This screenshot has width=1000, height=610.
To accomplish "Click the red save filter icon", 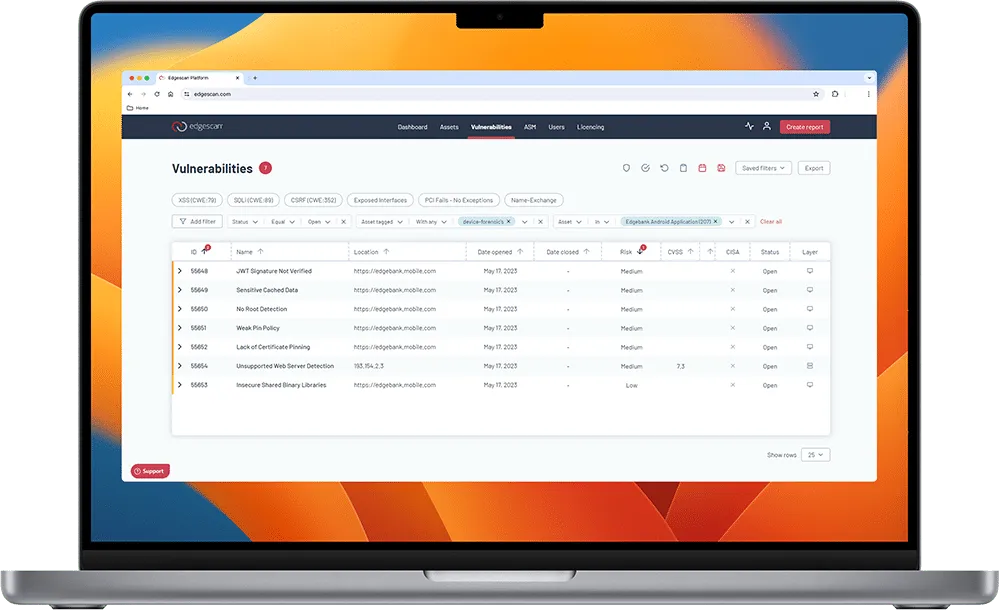I will pos(721,168).
